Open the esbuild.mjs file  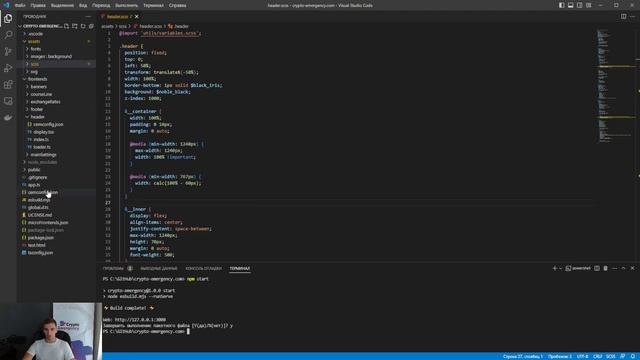coord(39,200)
